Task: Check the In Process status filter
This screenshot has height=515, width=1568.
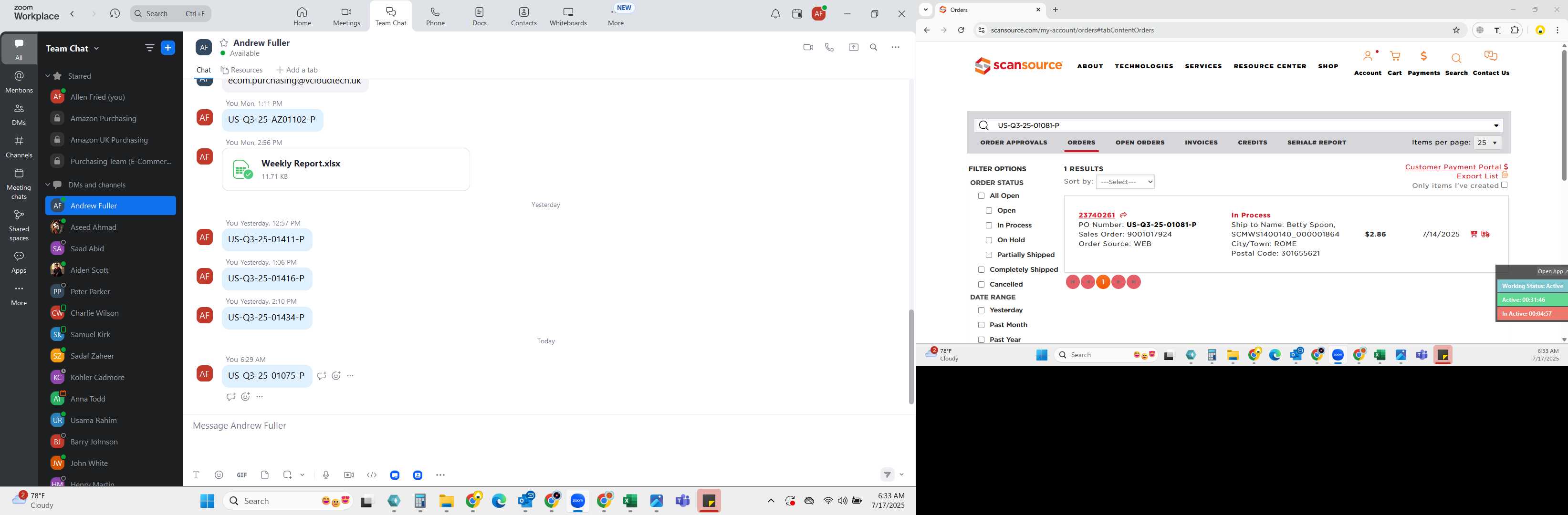Action: 989,226
